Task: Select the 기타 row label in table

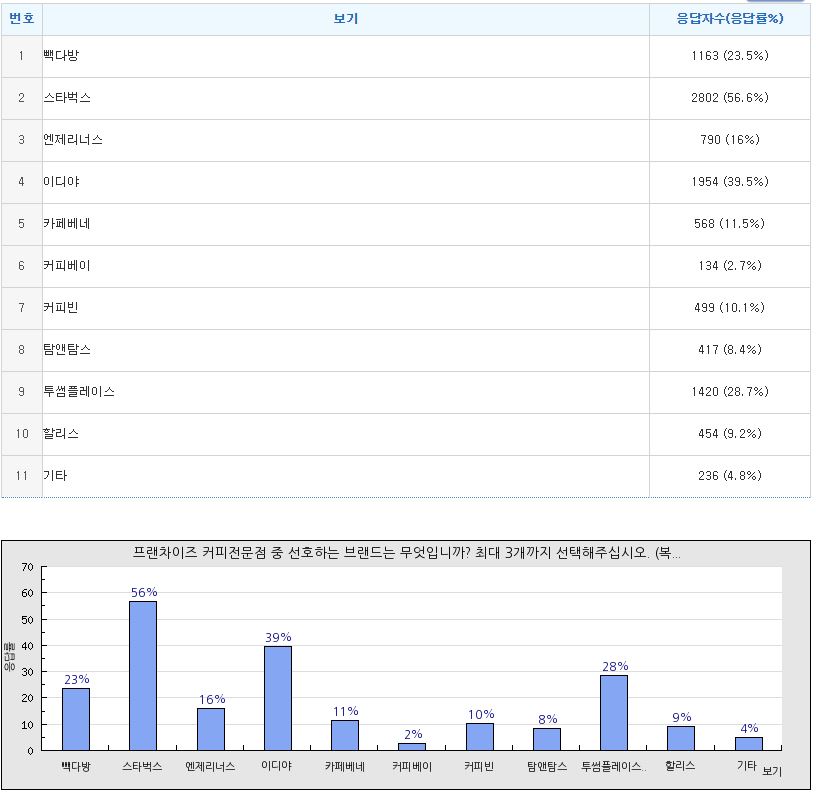Action: click(55, 476)
